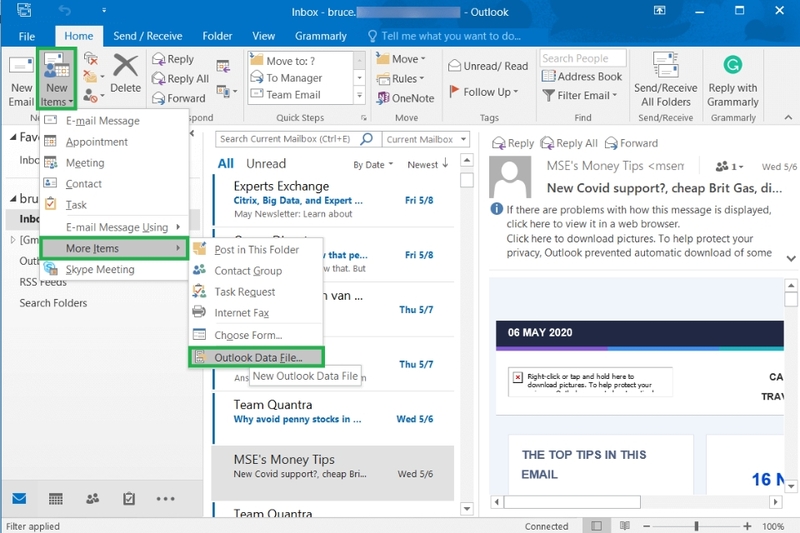Expand the Current Mailbox search scope dropdown

pos(424,140)
